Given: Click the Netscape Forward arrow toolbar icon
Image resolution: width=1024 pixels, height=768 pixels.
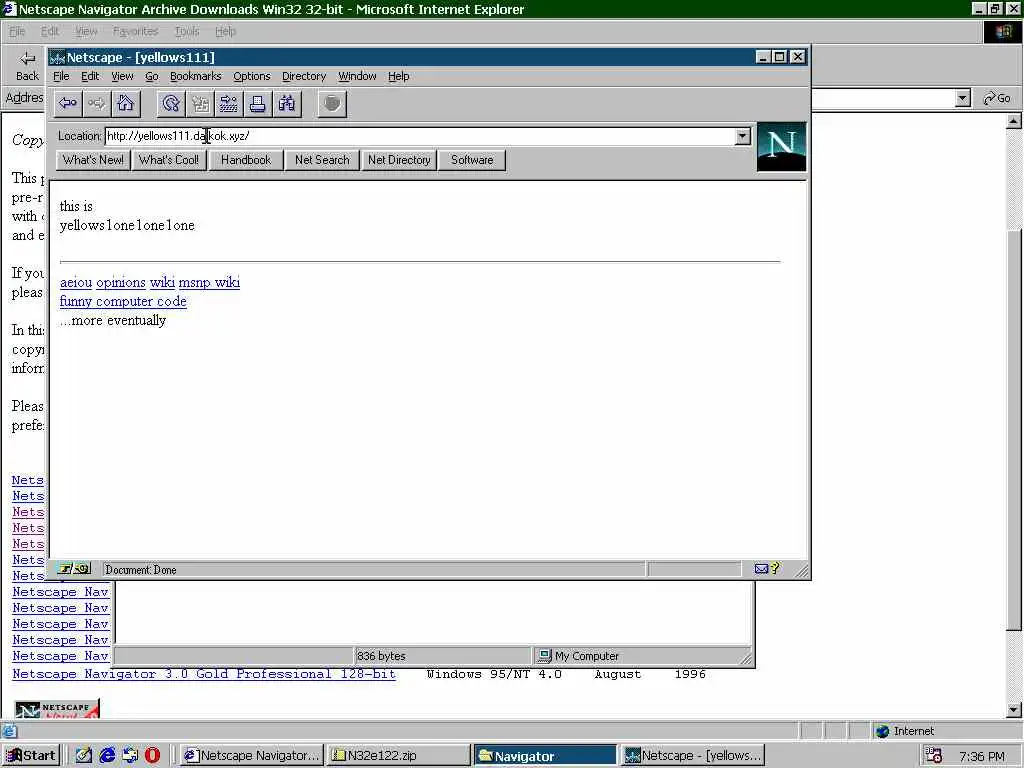Looking at the screenshot, I should pos(97,103).
